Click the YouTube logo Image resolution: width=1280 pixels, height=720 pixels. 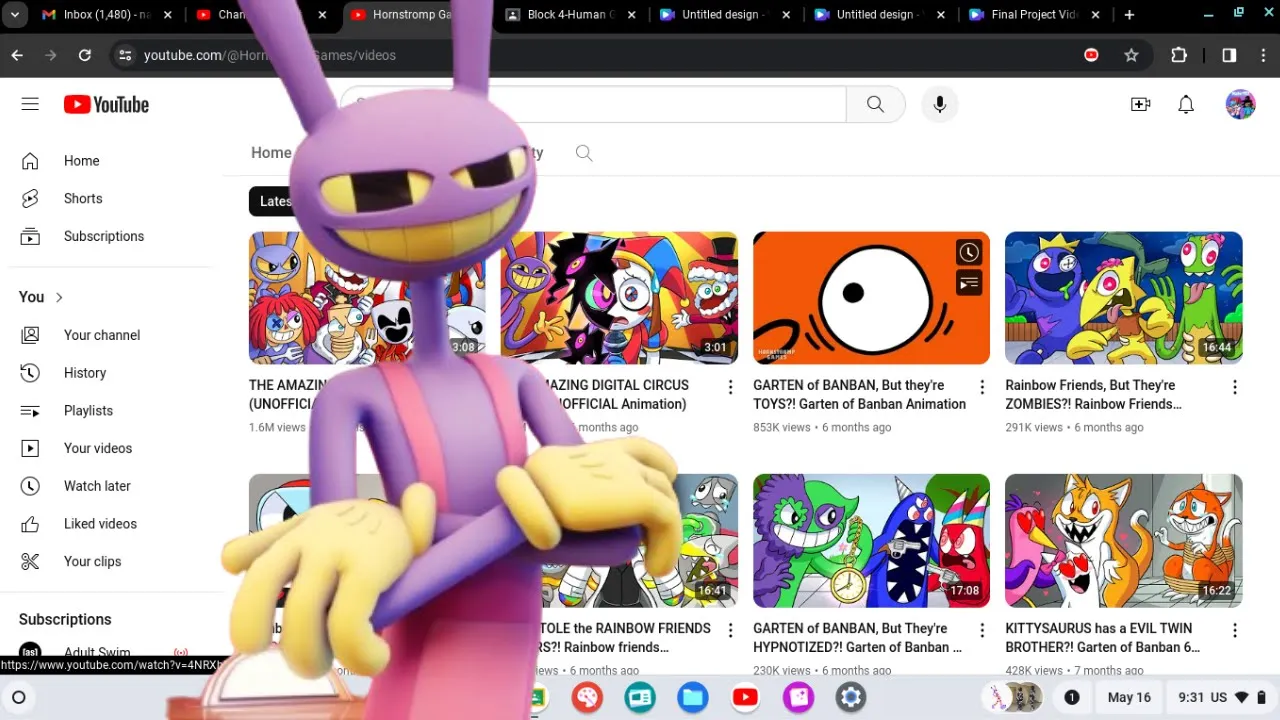coord(106,104)
